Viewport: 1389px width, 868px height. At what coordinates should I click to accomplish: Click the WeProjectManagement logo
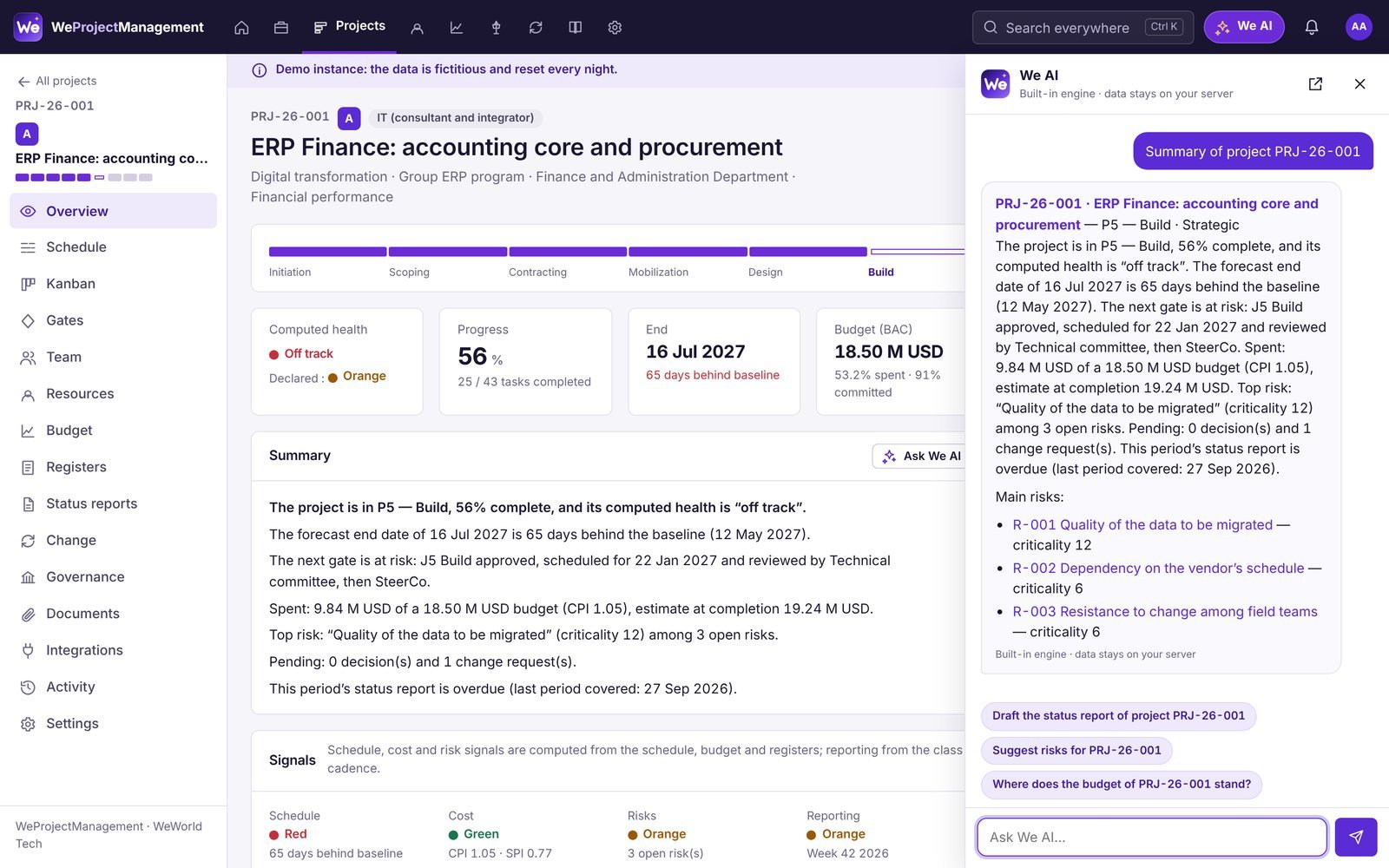109,27
